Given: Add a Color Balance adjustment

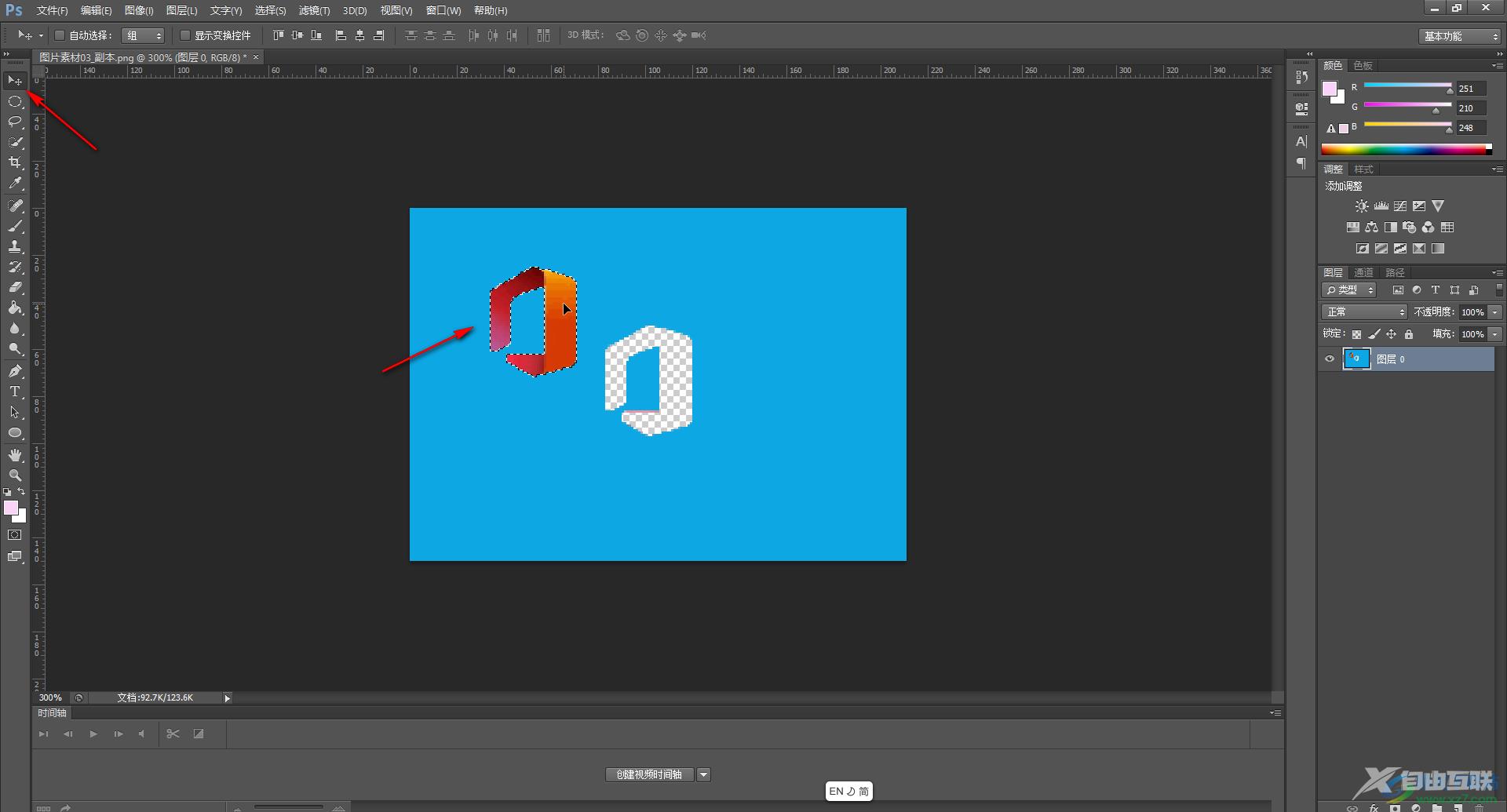Looking at the screenshot, I should pos(1371,228).
